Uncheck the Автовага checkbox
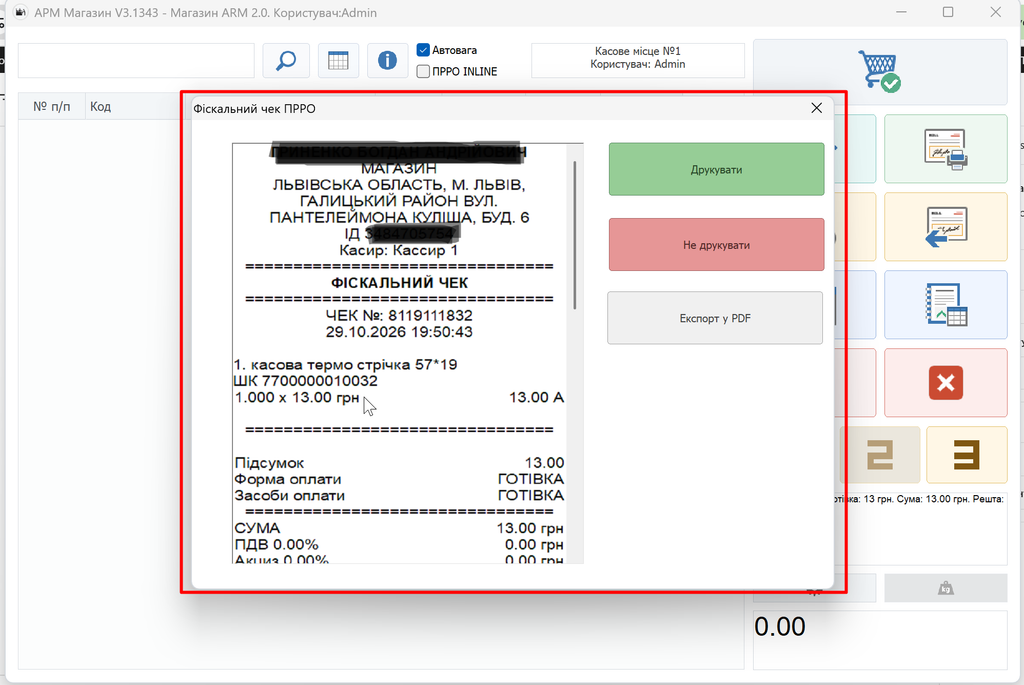The height and width of the screenshot is (685, 1024). coord(423,50)
